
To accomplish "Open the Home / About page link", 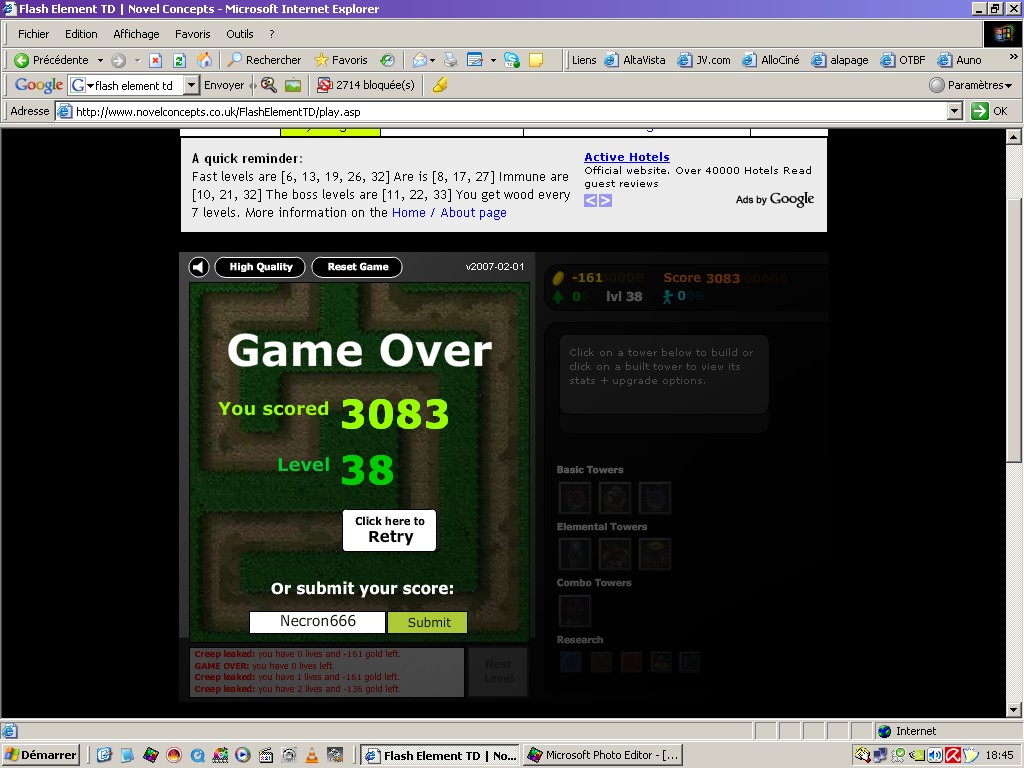I will click(x=449, y=213).
